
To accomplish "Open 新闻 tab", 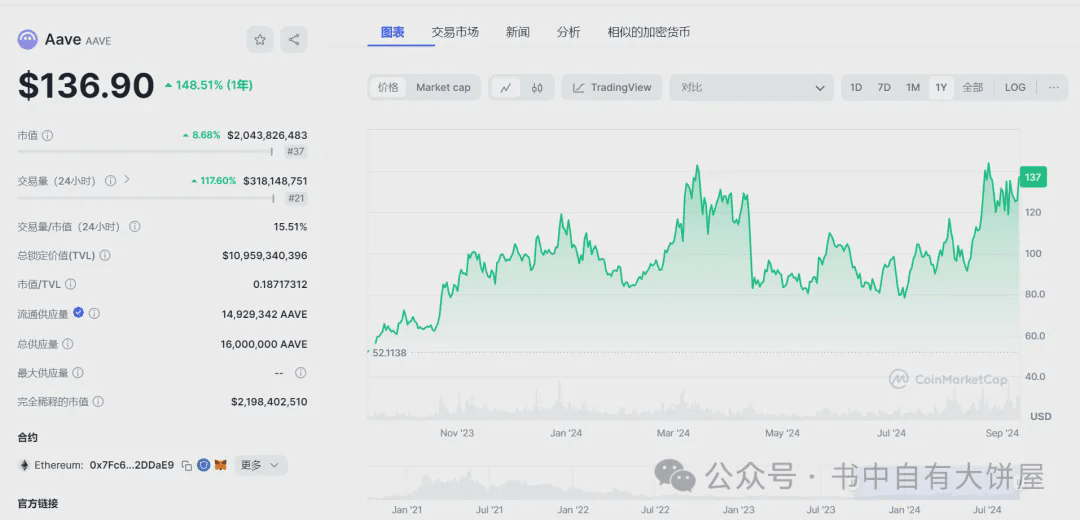I will 517,32.
